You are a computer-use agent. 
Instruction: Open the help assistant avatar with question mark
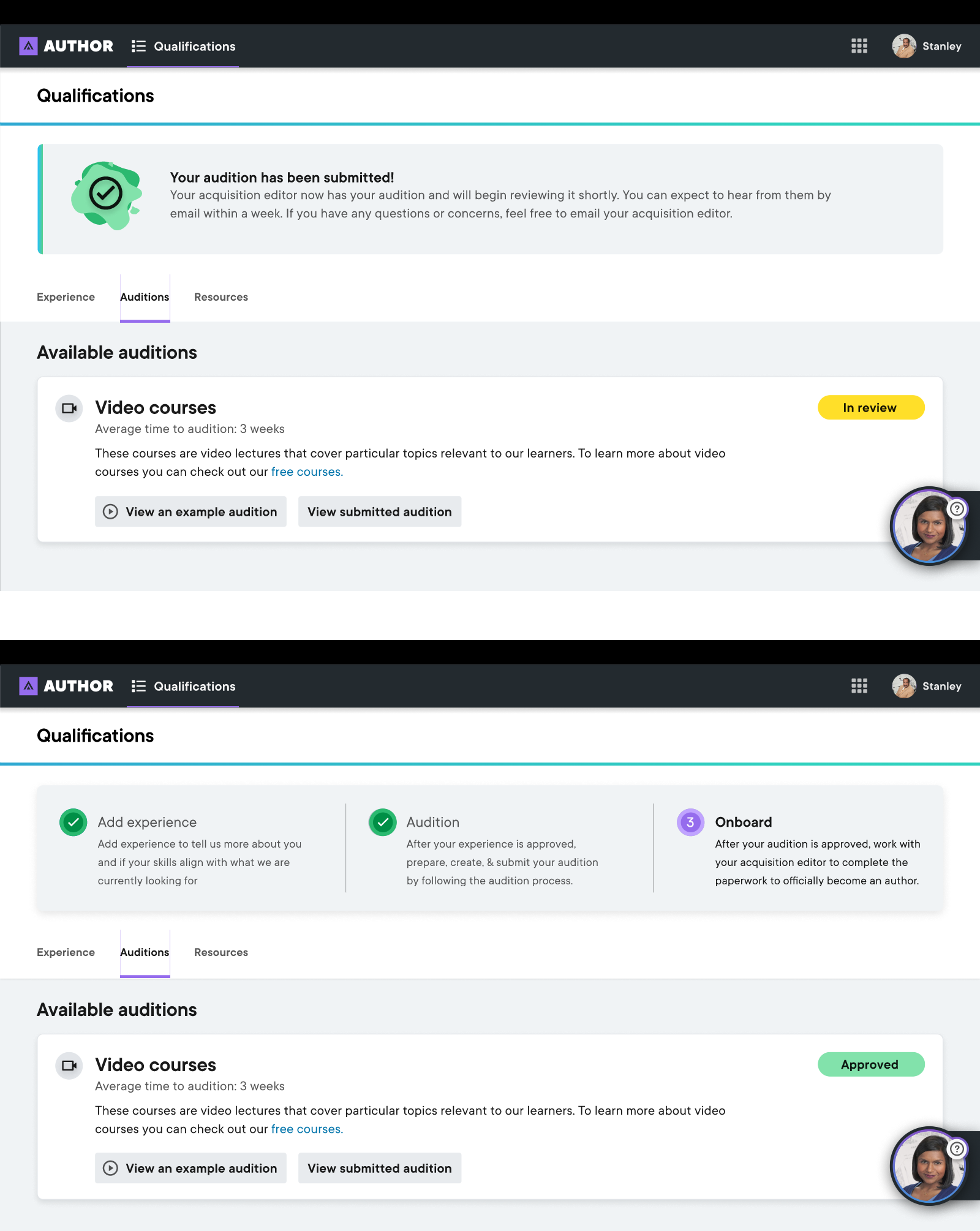(x=929, y=525)
